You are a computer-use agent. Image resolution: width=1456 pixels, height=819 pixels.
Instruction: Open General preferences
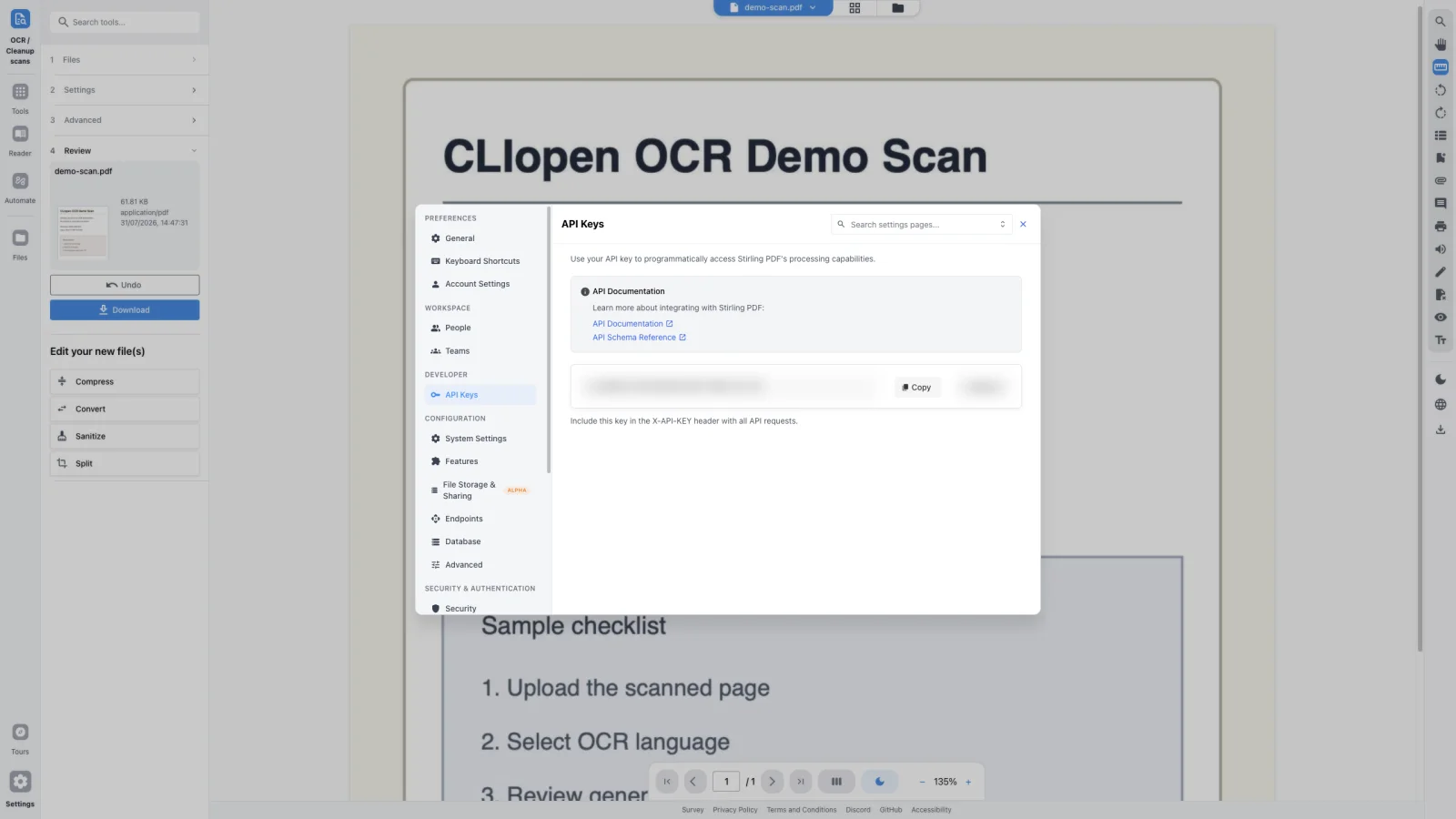click(480, 238)
